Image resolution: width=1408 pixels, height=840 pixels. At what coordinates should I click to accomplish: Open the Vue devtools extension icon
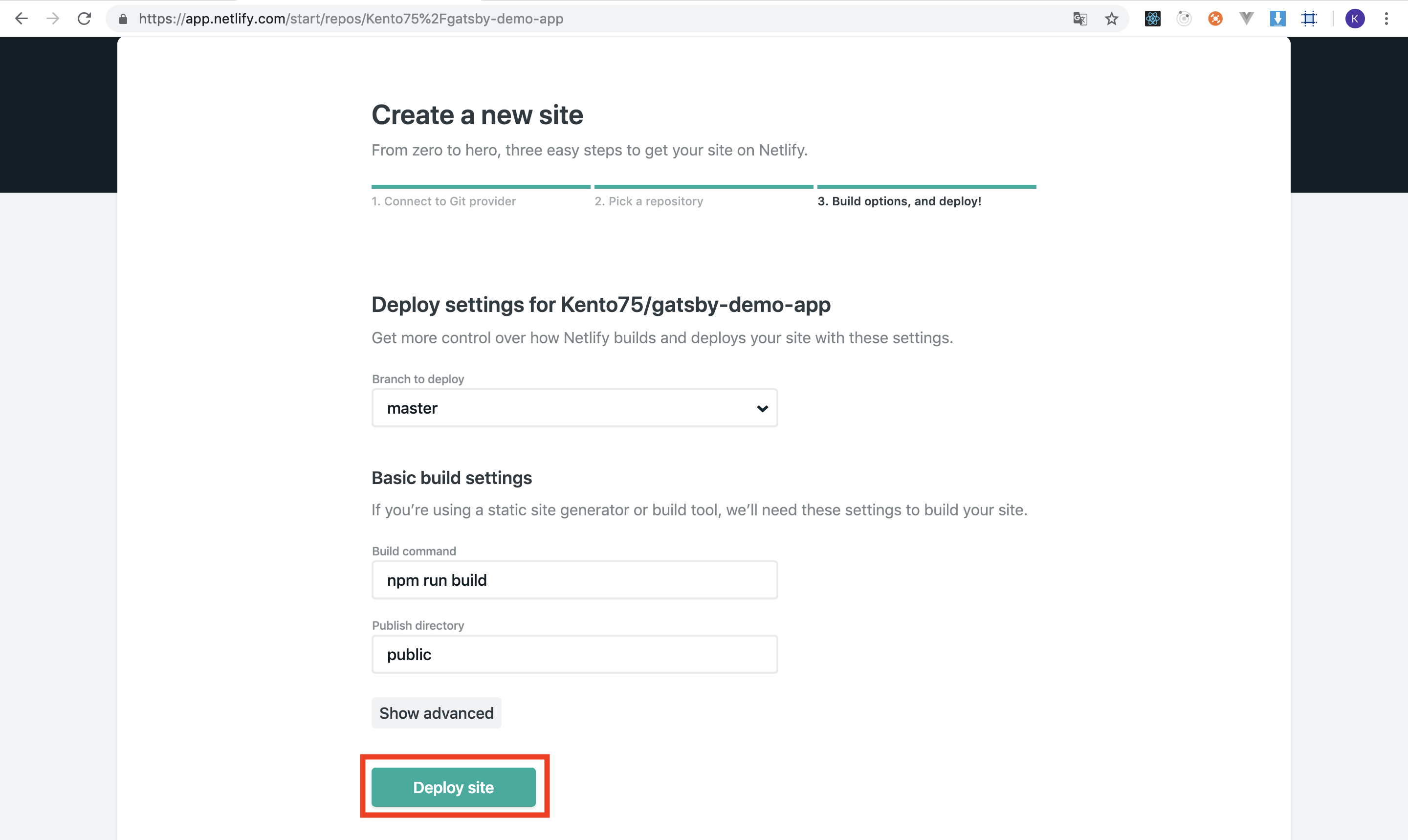coord(1246,19)
